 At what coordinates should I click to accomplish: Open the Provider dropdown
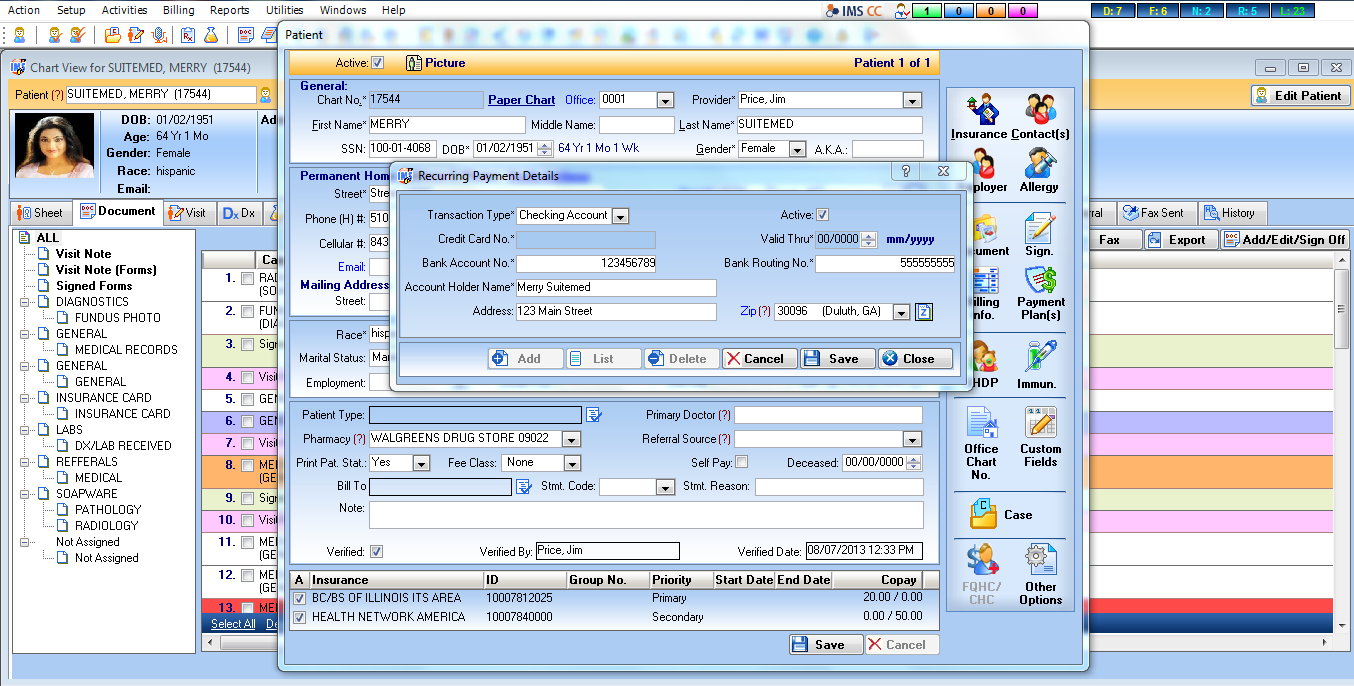pyautogui.click(x=912, y=100)
